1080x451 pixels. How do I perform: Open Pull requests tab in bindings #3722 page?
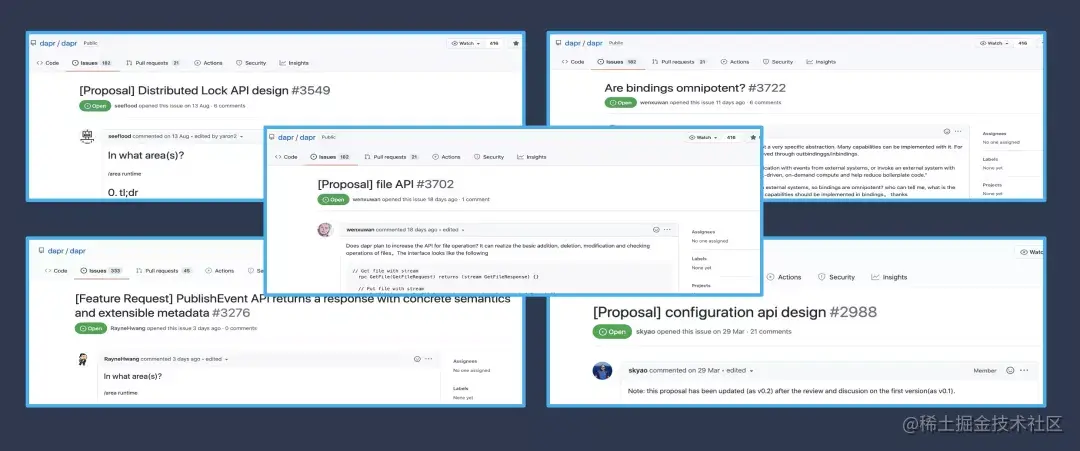pyautogui.click(x=679, y=62)
